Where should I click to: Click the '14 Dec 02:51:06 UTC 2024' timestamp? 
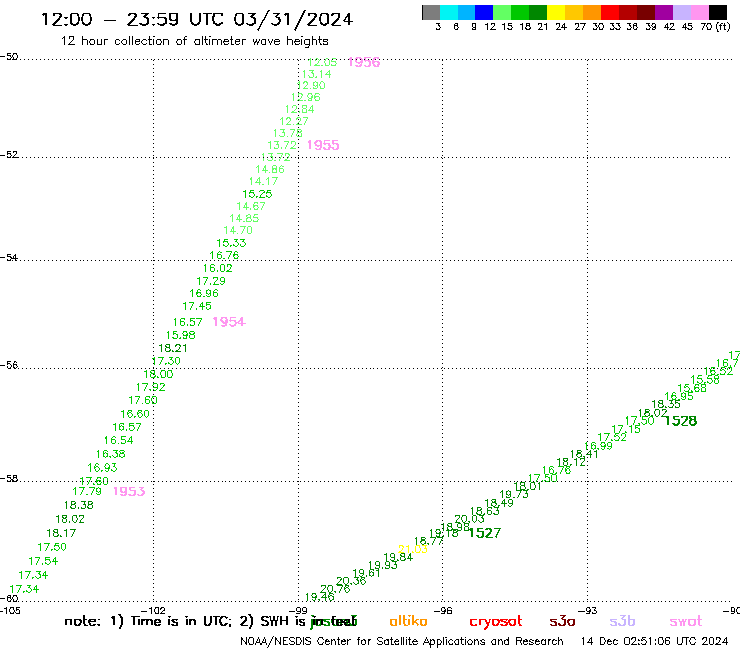click(654, 641)
